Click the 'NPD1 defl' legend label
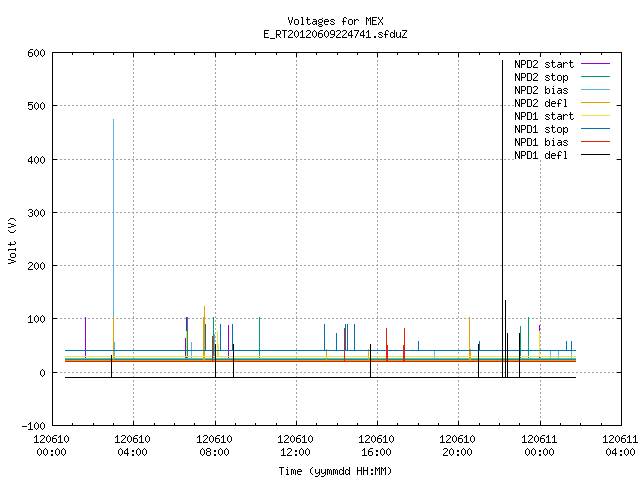This screenshot has width=640, height=480. point(541,156)
